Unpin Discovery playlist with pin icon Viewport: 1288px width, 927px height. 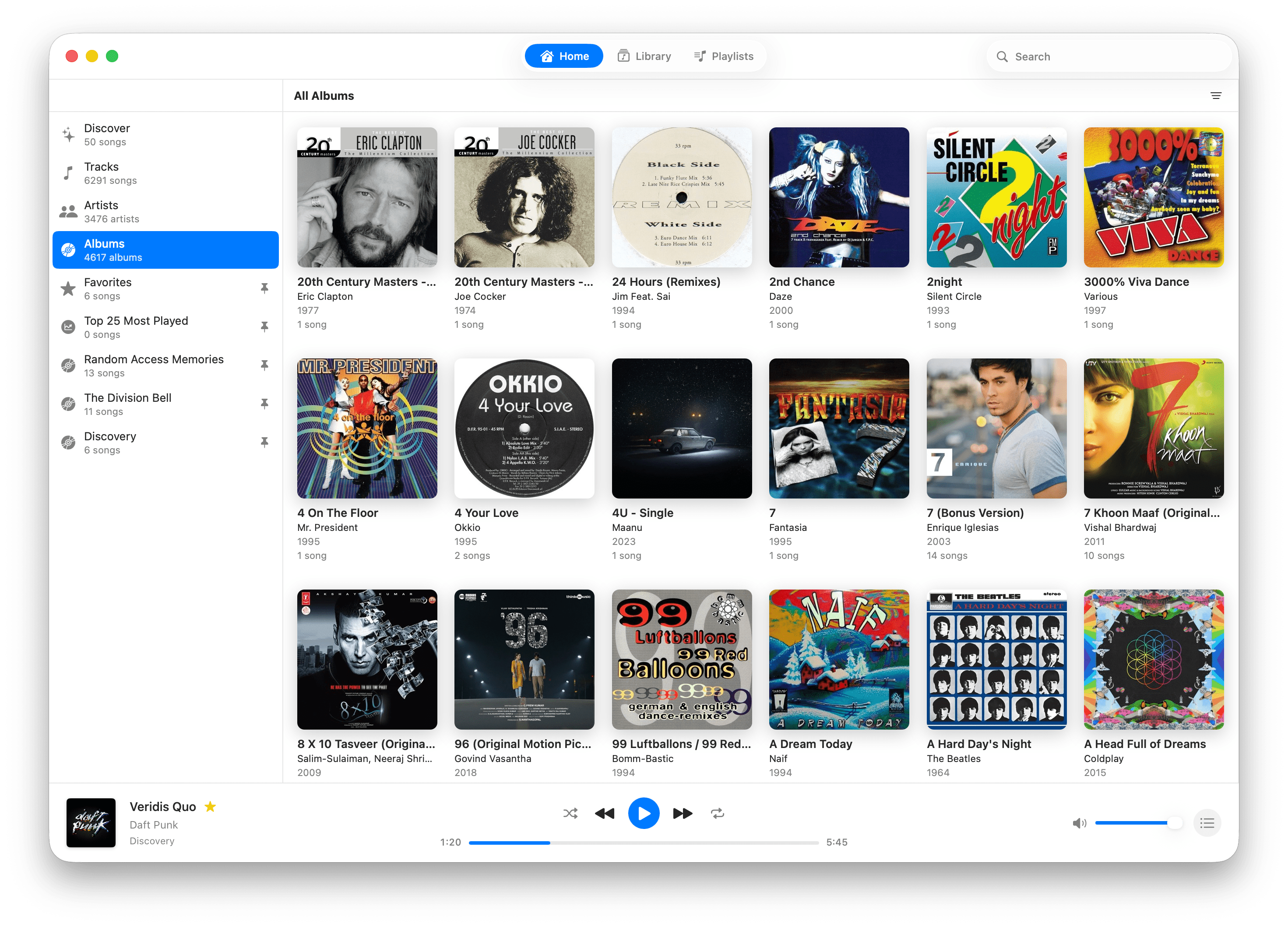click(x=264, y=443)
